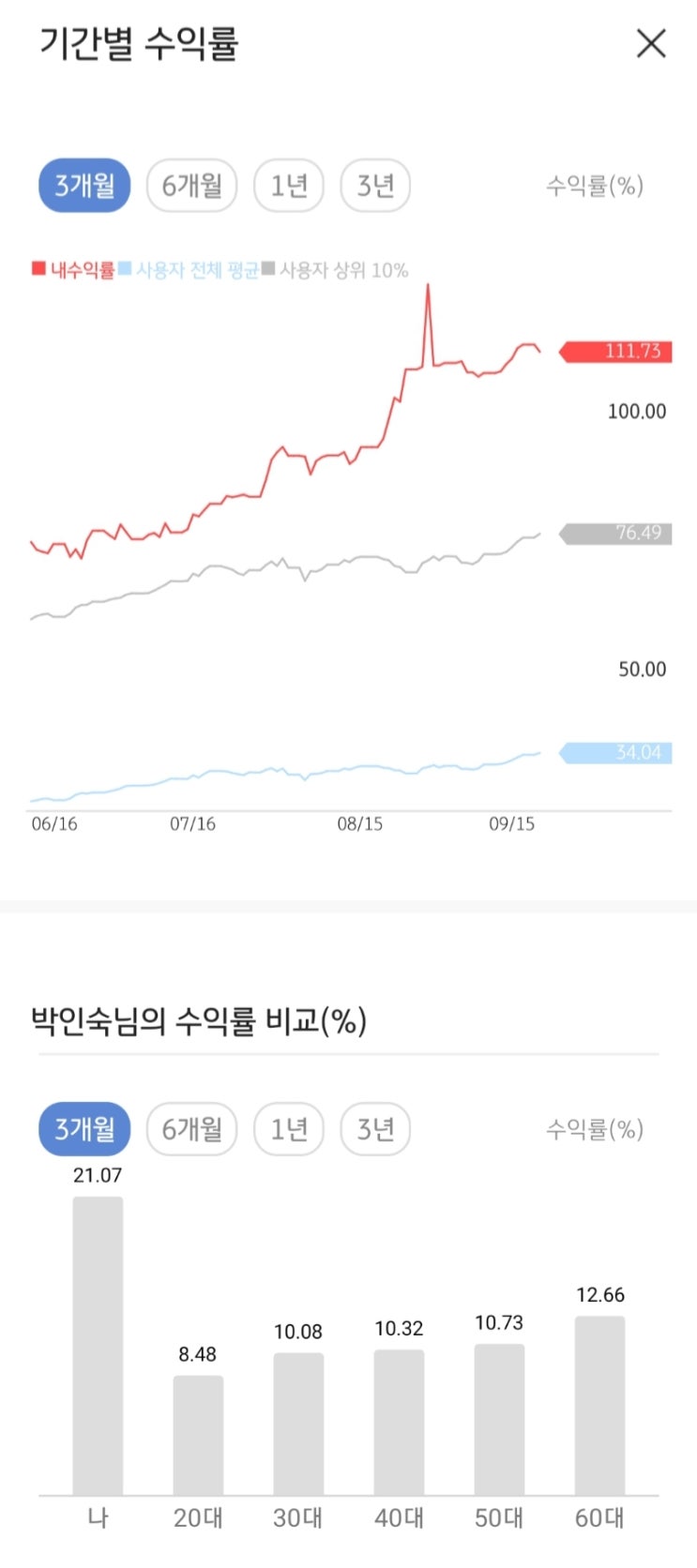Switch top chart to 6개월 period

click(x=192, y=186)
